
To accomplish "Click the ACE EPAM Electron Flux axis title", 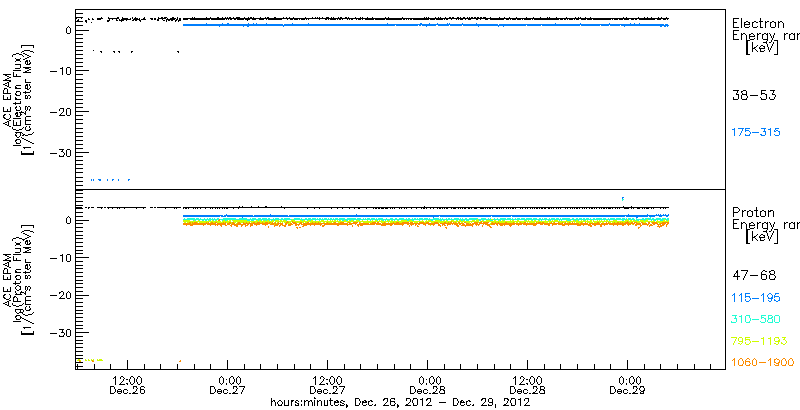I will tap(18, 99).
